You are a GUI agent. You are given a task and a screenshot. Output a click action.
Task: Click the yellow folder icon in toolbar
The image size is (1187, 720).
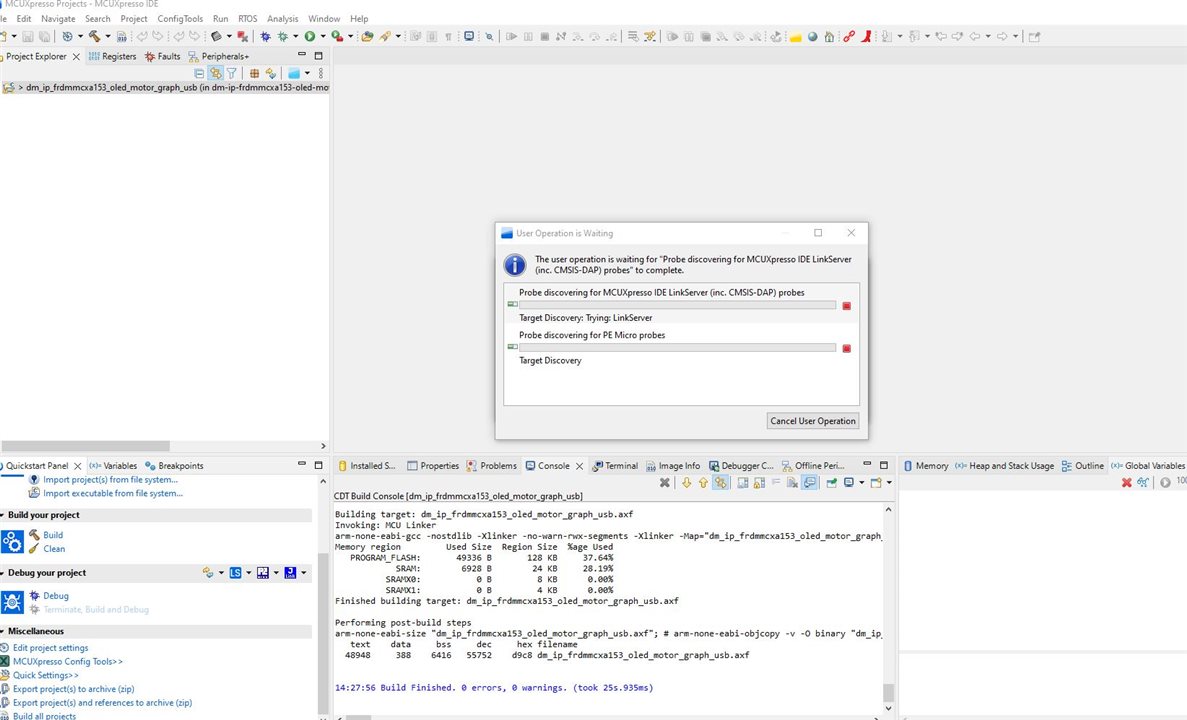(796, 36)
